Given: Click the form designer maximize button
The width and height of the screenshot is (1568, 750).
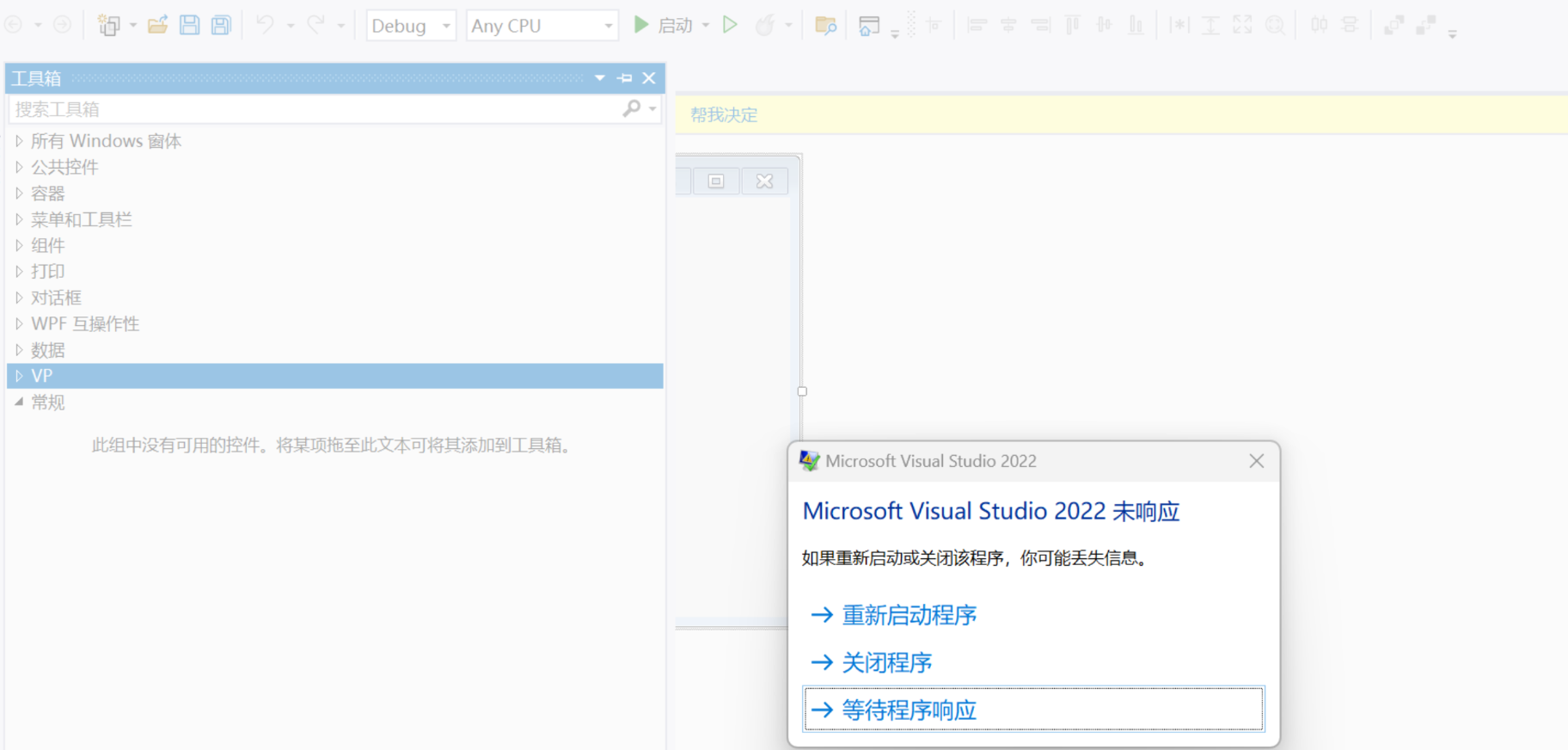Looking at the screenshot, I should (x=716, y=181).
